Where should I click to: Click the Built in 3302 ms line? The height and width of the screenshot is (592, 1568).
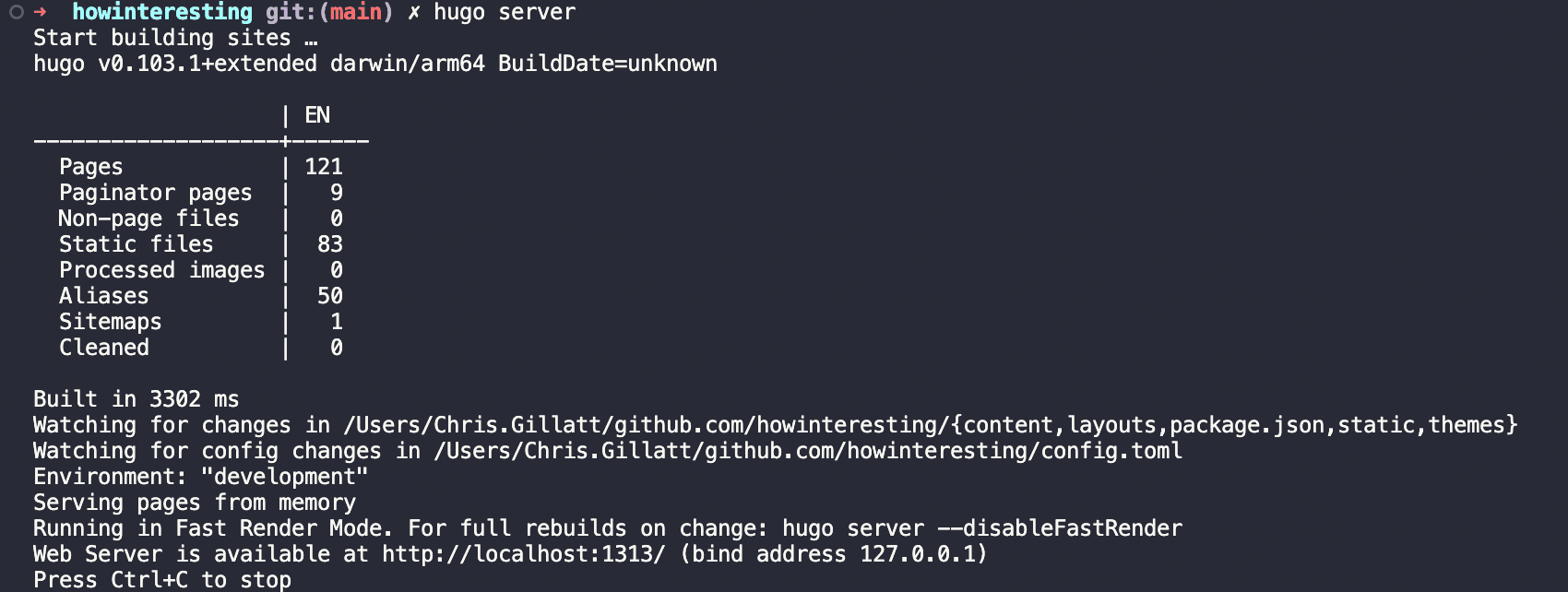click(136, 399)
